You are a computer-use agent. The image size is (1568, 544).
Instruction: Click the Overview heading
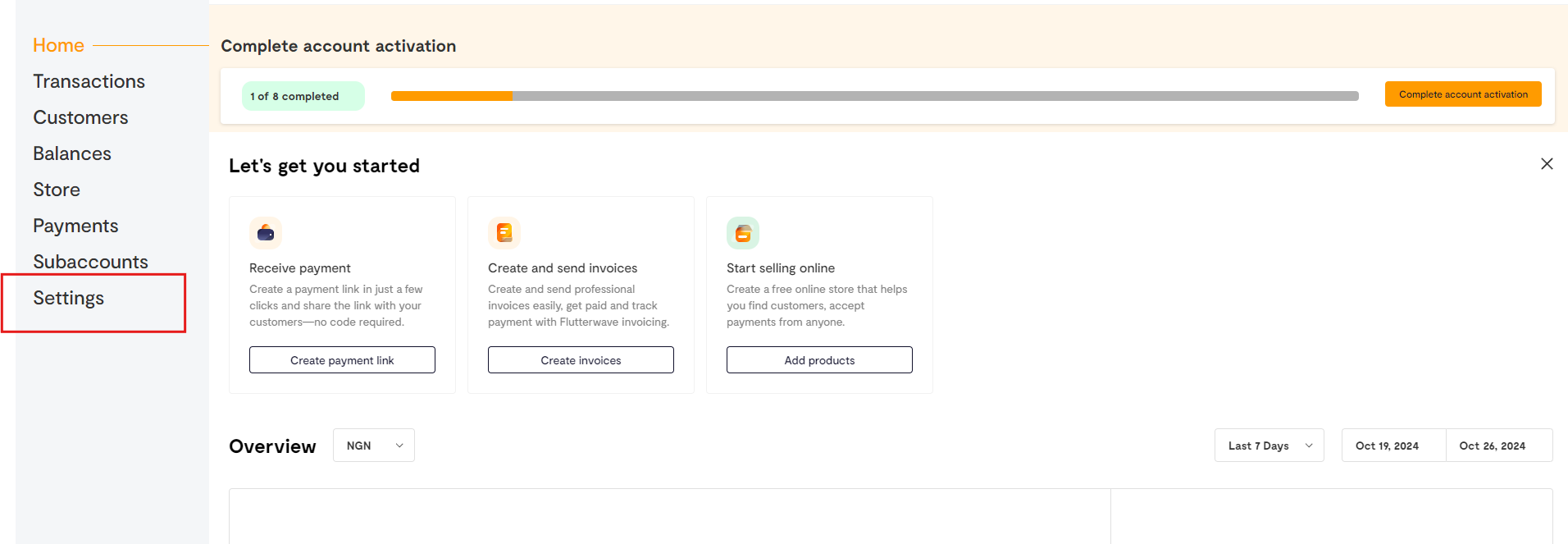coord(272,446)
